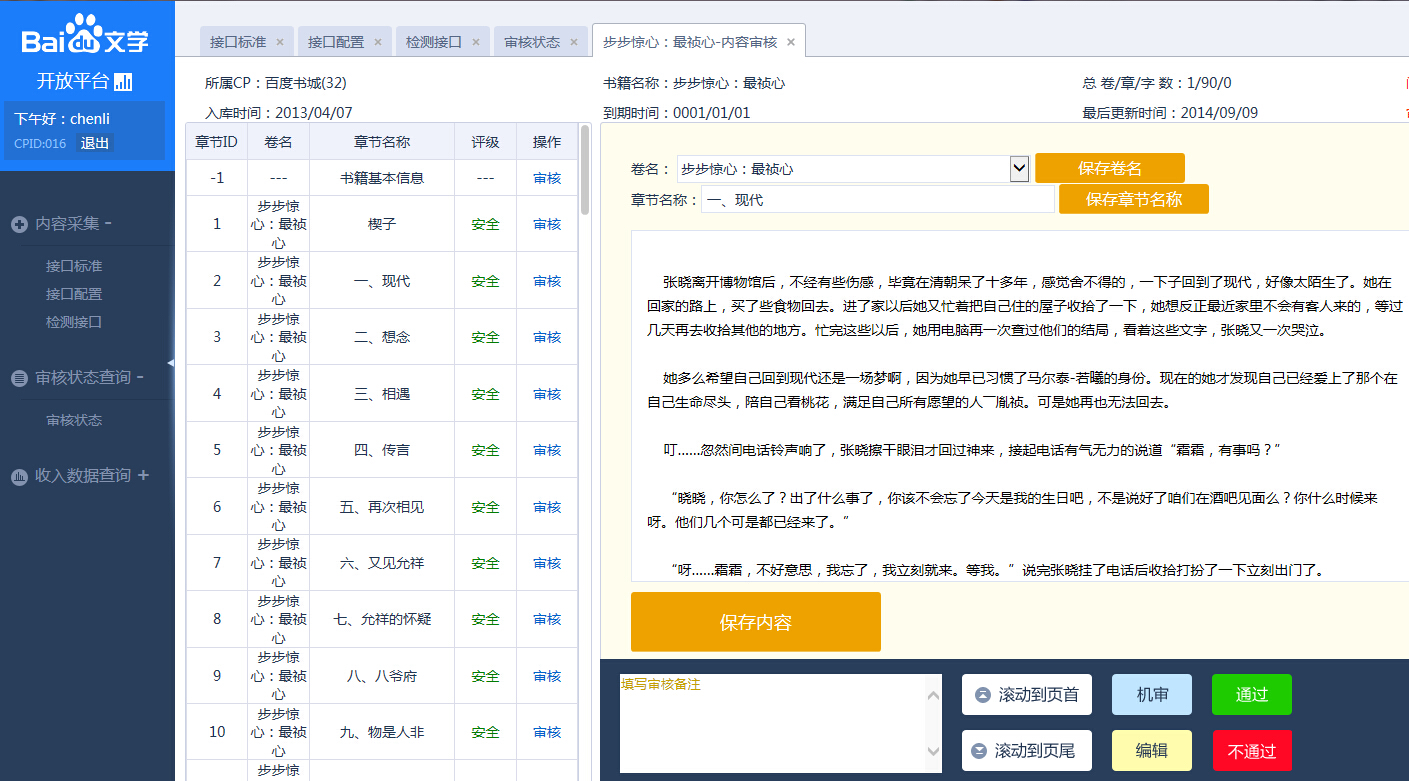Click the 填写审核备注 text area

(781, 723)
